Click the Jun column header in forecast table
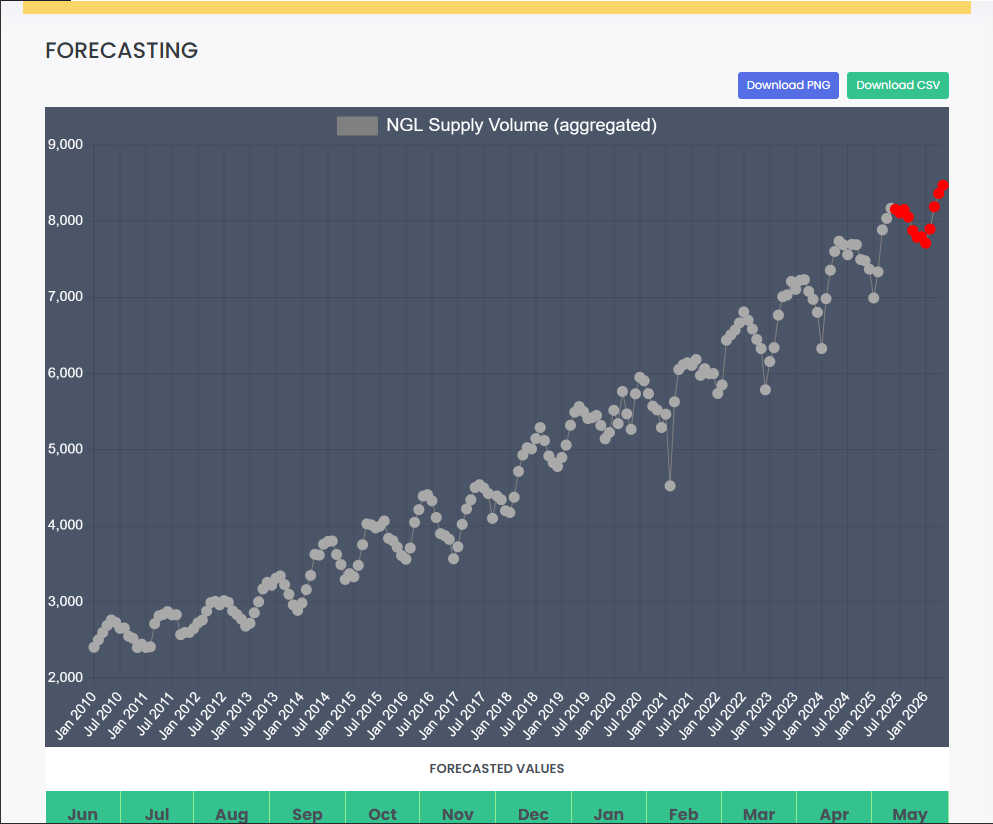This screenshot has height=824, width=993. click(x=82, y=813)
